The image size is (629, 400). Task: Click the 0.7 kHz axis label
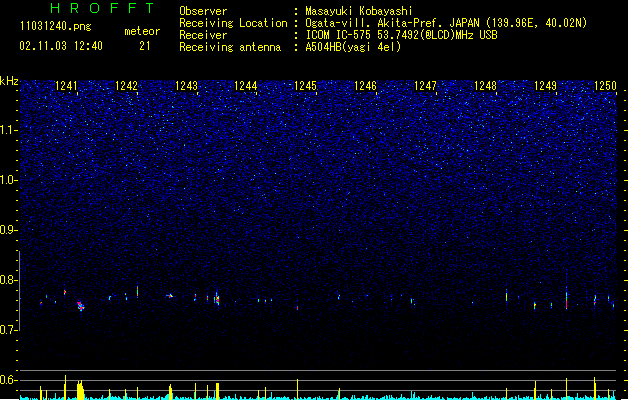point(9,330)
